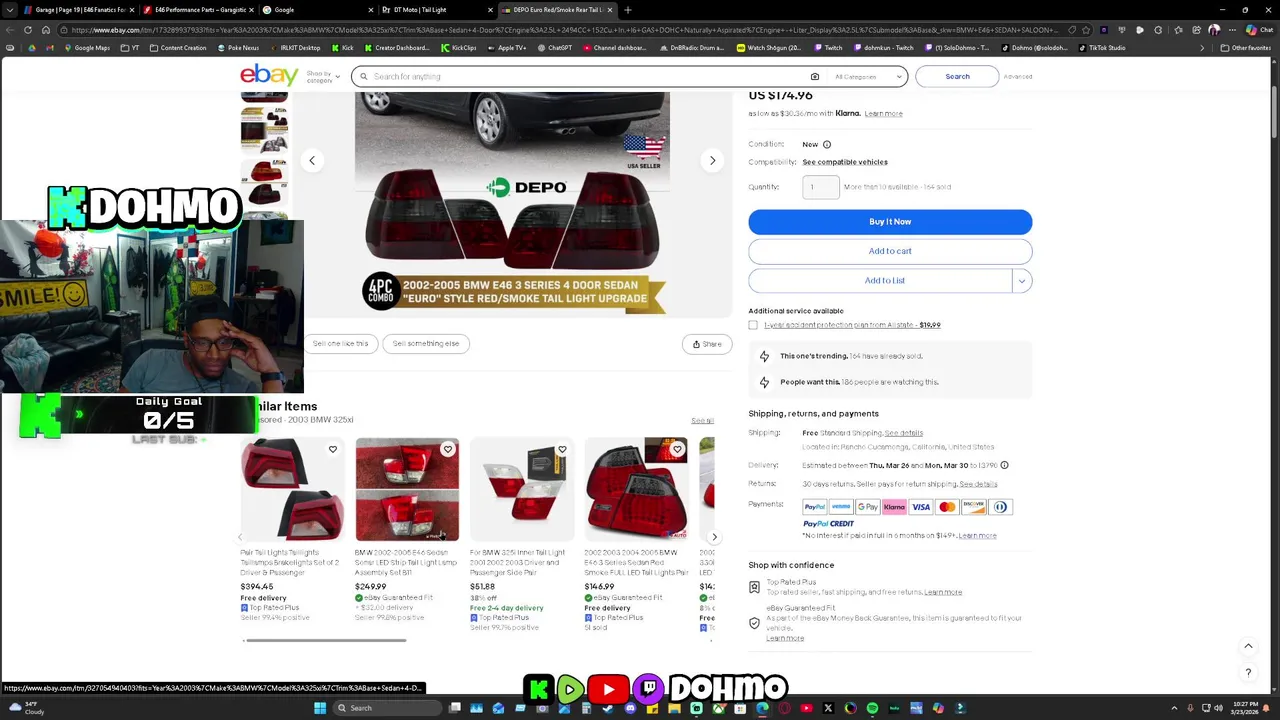Screen dimensions: 1280x720
Task: Click Learn more for PayPal Credit
Action: 977,536
